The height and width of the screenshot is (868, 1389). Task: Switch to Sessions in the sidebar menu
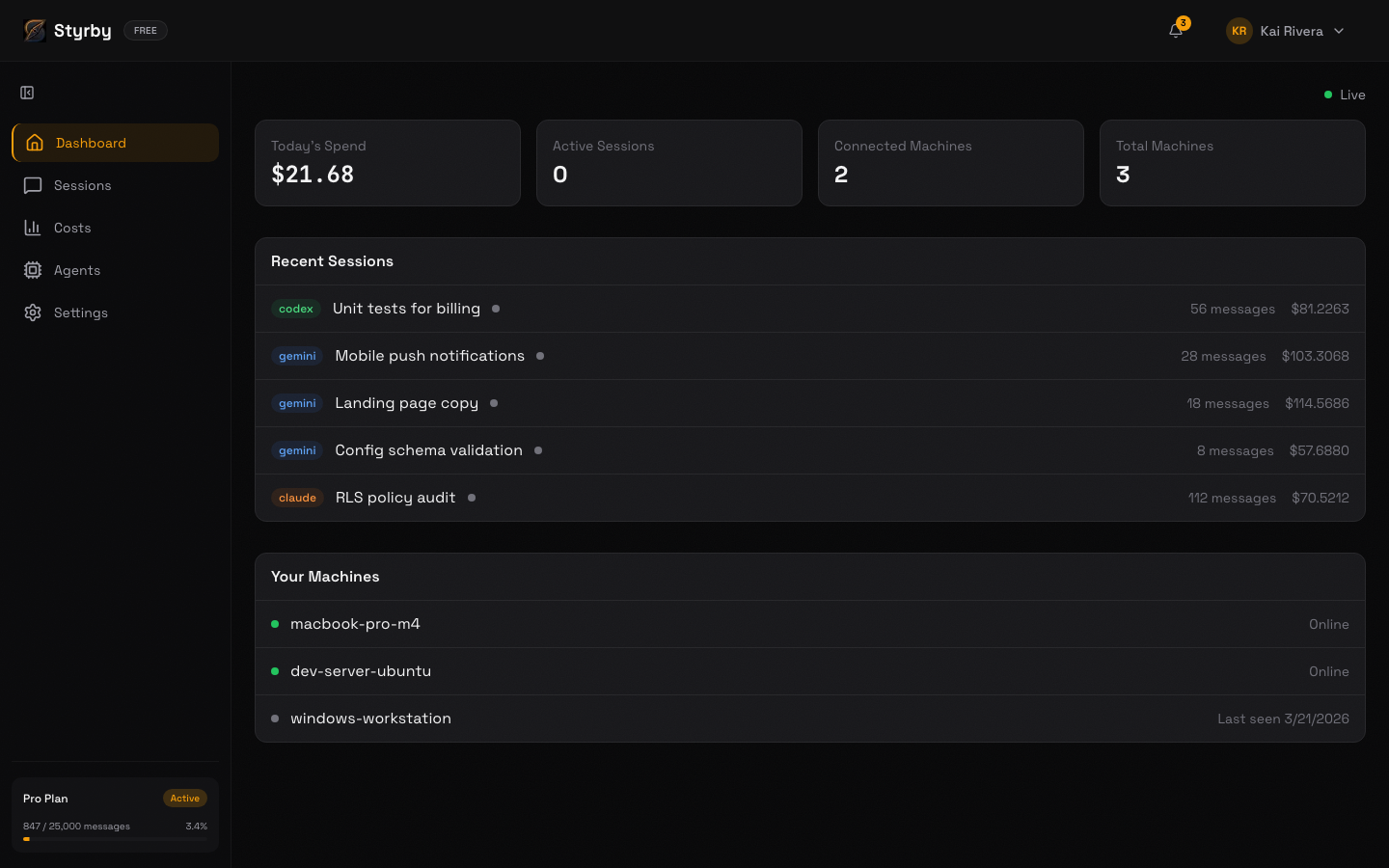pos(82,185)
